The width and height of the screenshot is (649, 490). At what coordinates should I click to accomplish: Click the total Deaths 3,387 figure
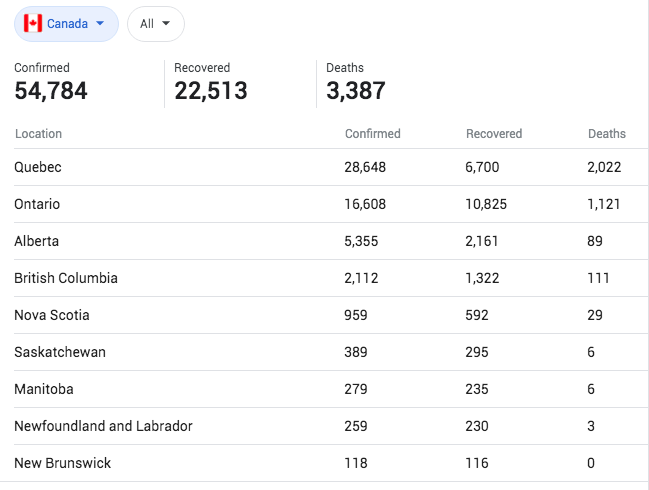[x=355, y=91]
